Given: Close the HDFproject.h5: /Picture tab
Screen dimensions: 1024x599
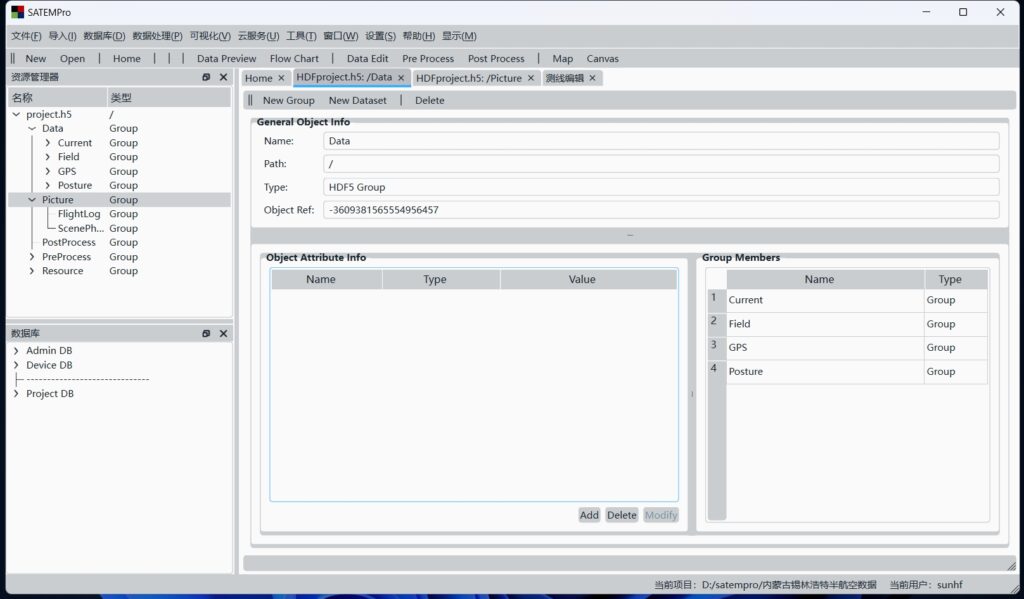Looking at the screenshot, I should pyautogui.click(x=531, y=78).
